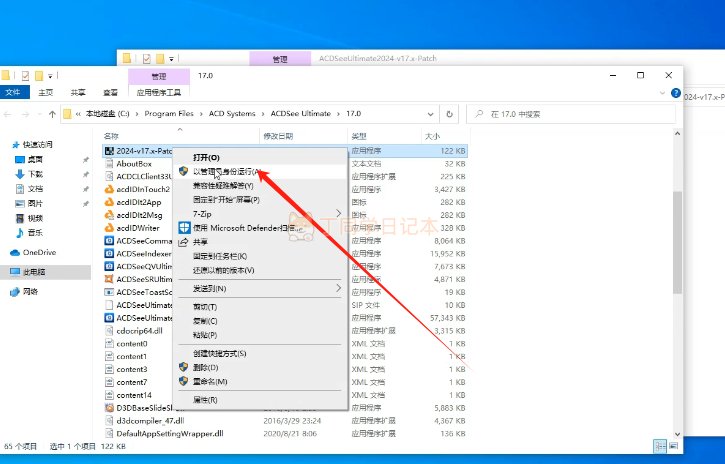Image resolution: width=725 pixels, height=464 pixels.
Task: Open the 2024-v17.x-Patch file icon
Action: pyautogui.click(x=109, y=151)
